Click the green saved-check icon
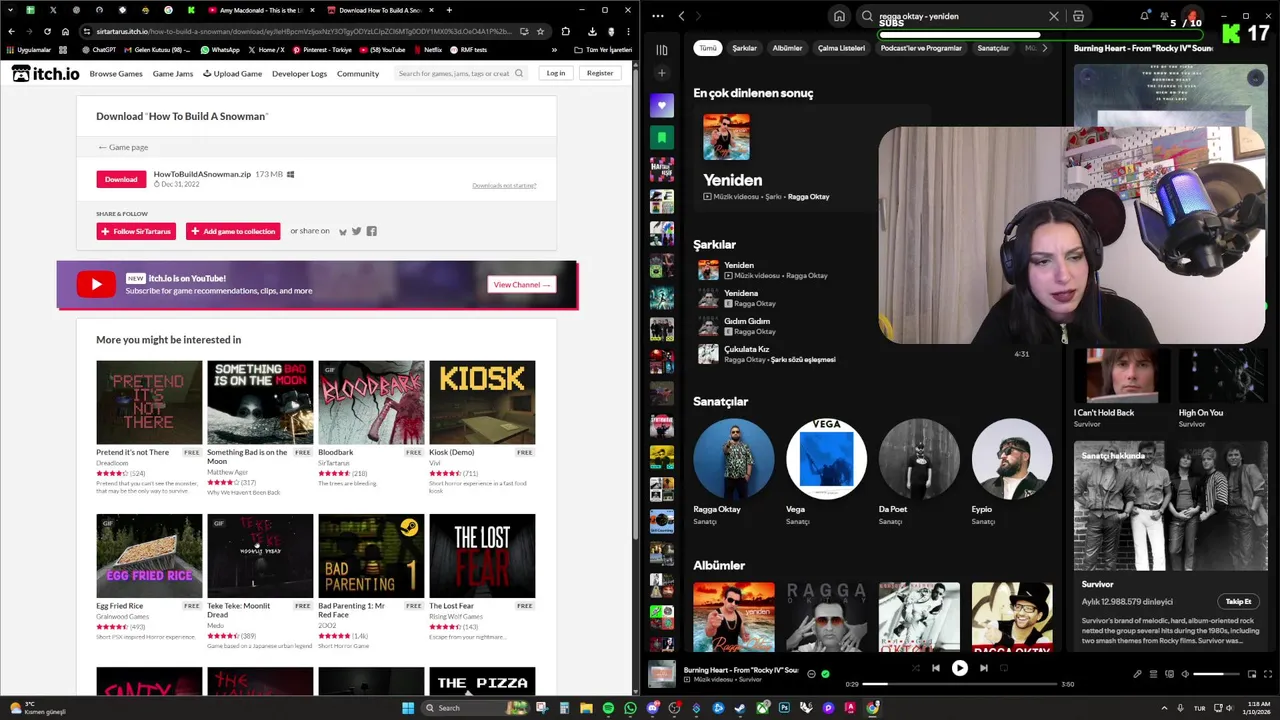This screenshot has width=1280, height=720. click(825, 674)
